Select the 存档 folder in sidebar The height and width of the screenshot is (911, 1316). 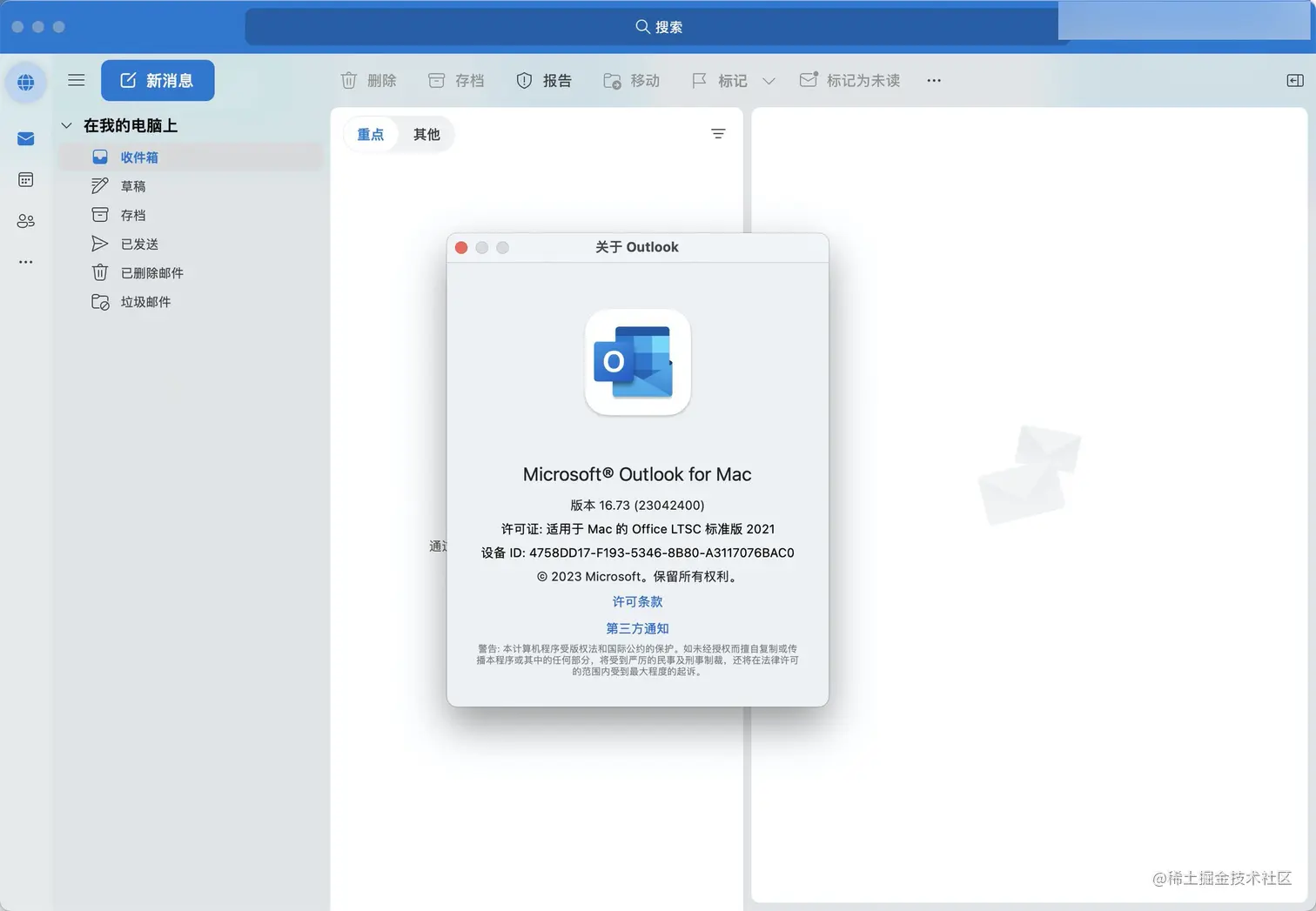click(x=191, y=215)
